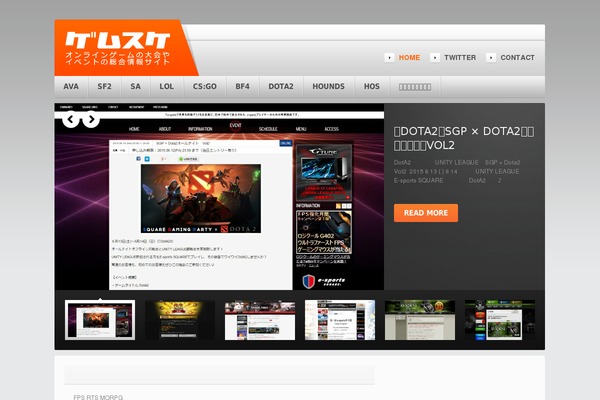Open the HOME navigation link

click(x=409, y=57)
